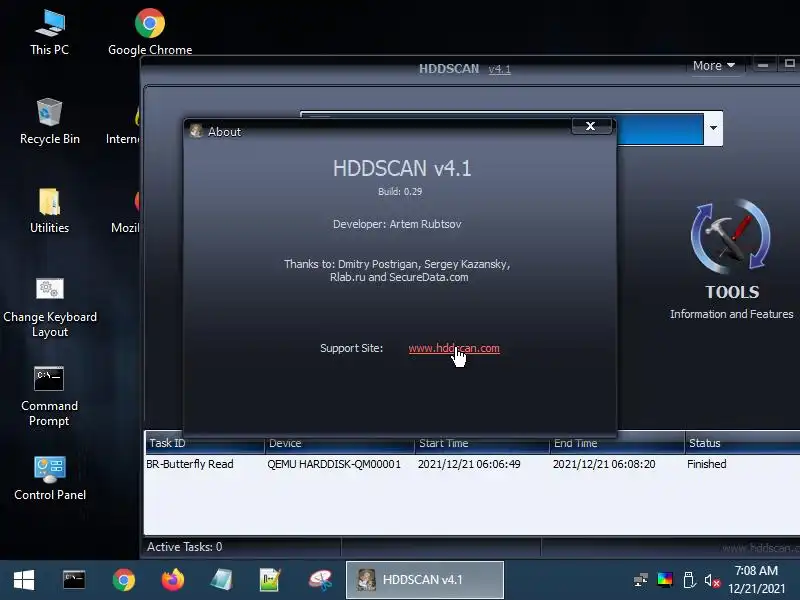Click the About dialog title icon
The height and width of the screenshot is (600, 800).
[196, 131]
